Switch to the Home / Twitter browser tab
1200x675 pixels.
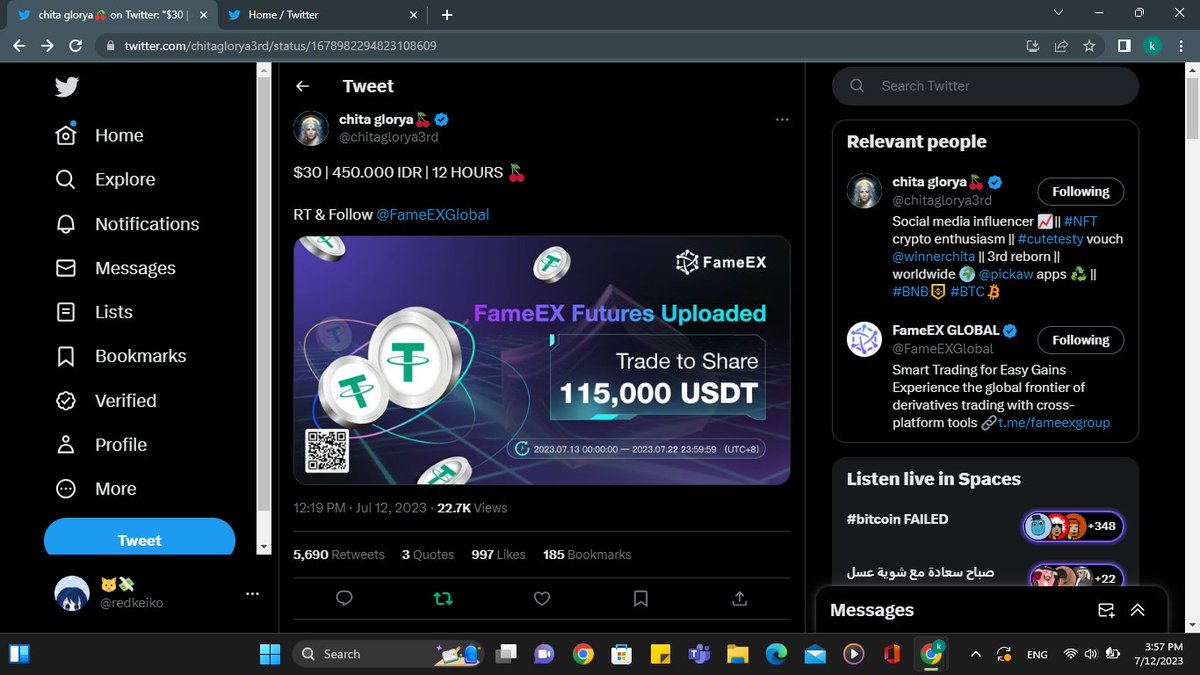(323, 15)
